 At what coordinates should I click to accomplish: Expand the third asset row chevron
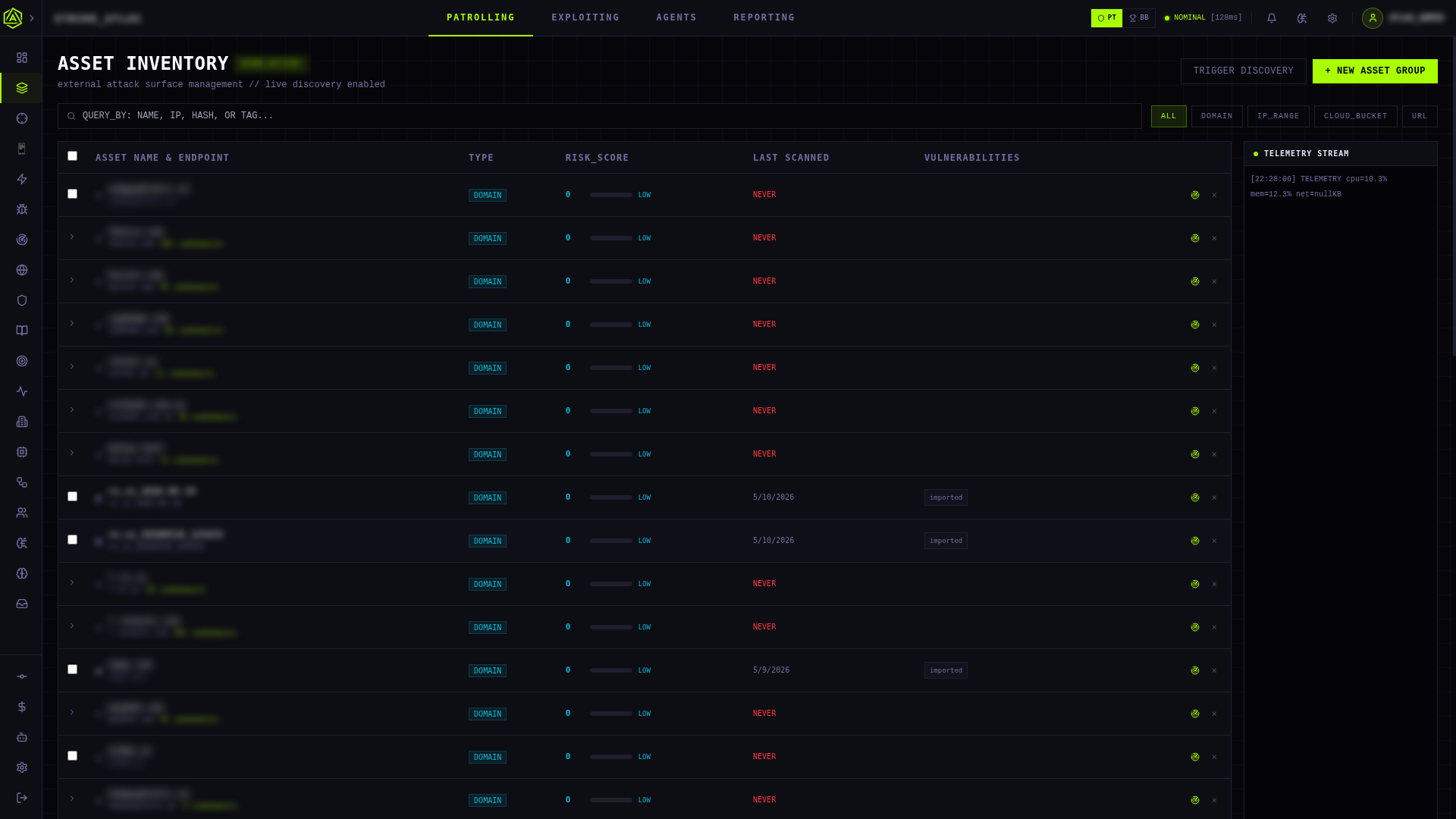click(x=72, y=281)
